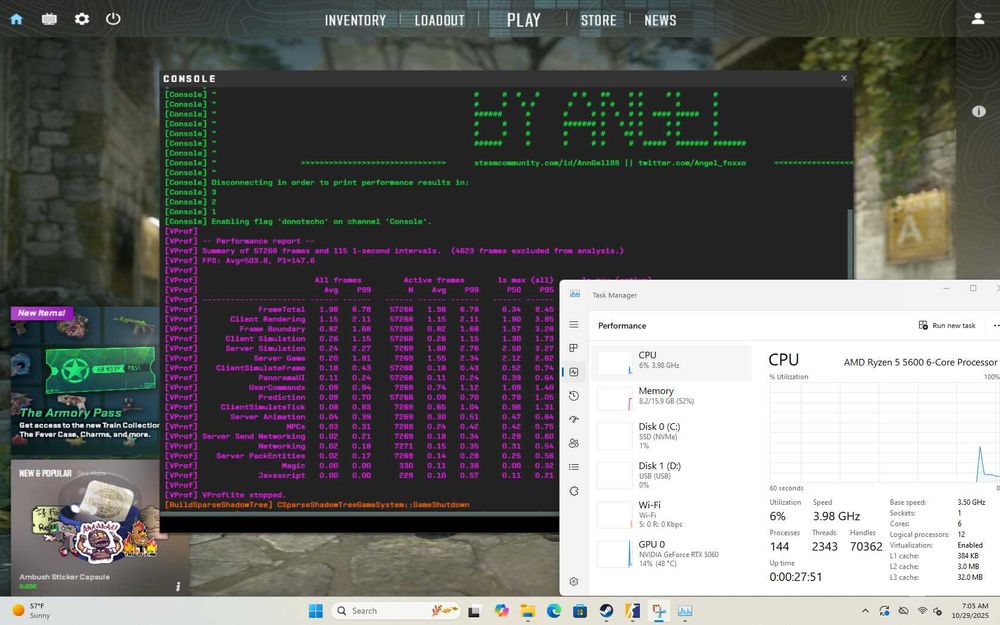
Task: Open File Explorer from the taskbar
Action: (527, 611)
